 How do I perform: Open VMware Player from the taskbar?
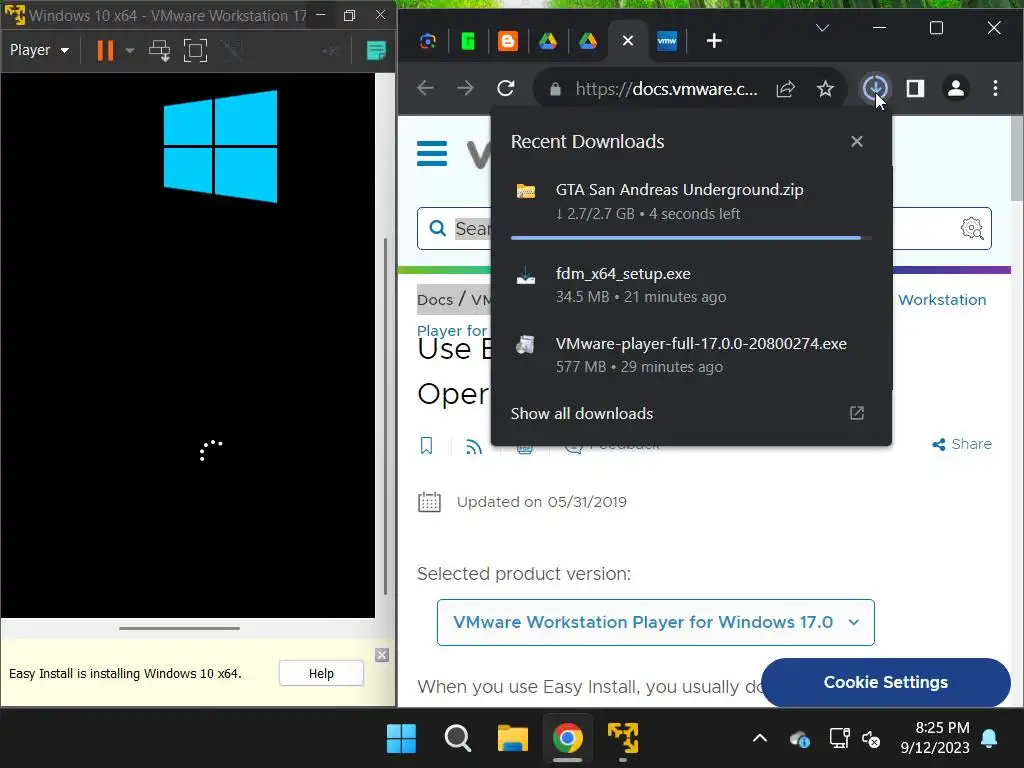pyautogui.click(x=623, y=739)
